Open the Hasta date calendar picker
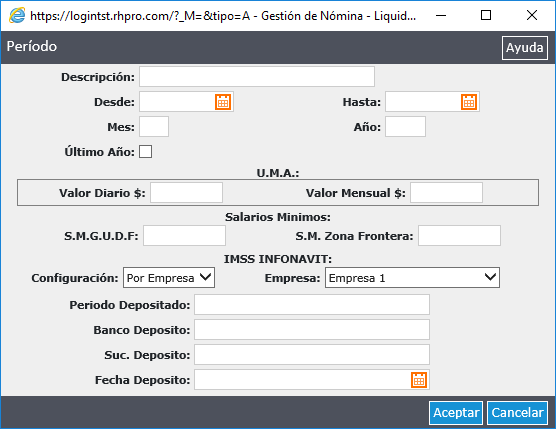 click(x=469, y=102)
